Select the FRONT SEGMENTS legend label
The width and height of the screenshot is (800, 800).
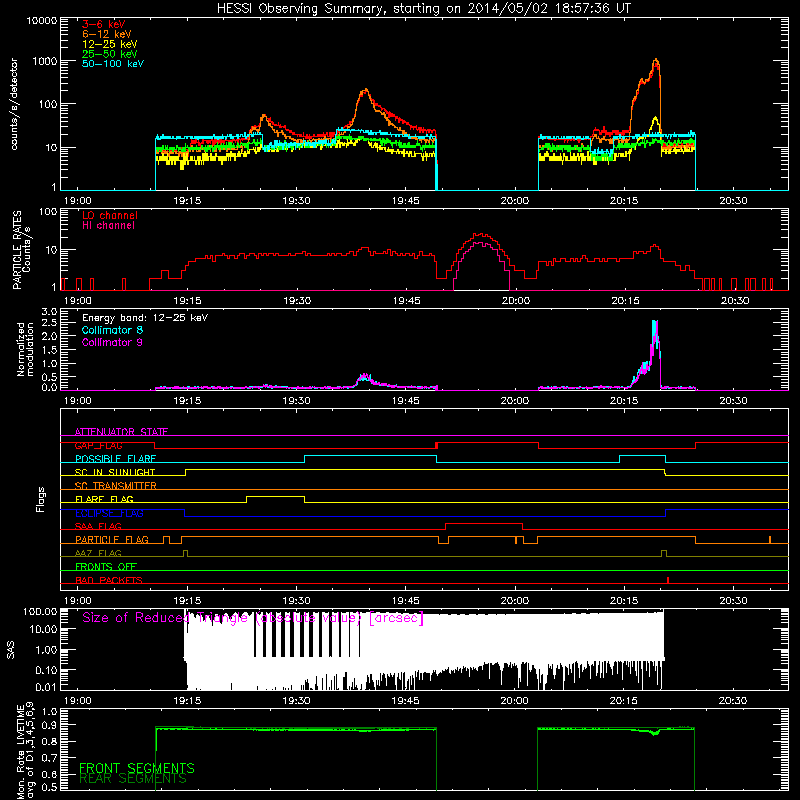click(137, 768)
